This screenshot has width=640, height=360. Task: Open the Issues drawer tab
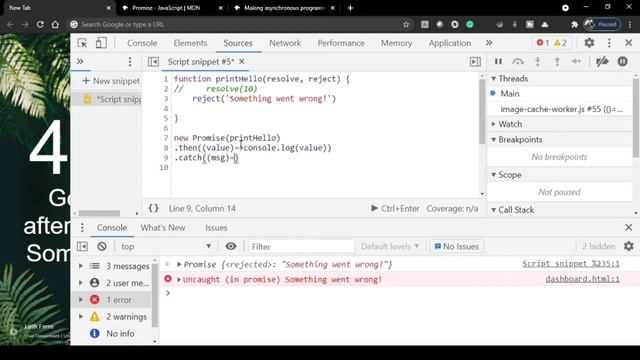(x=216, y=228)
